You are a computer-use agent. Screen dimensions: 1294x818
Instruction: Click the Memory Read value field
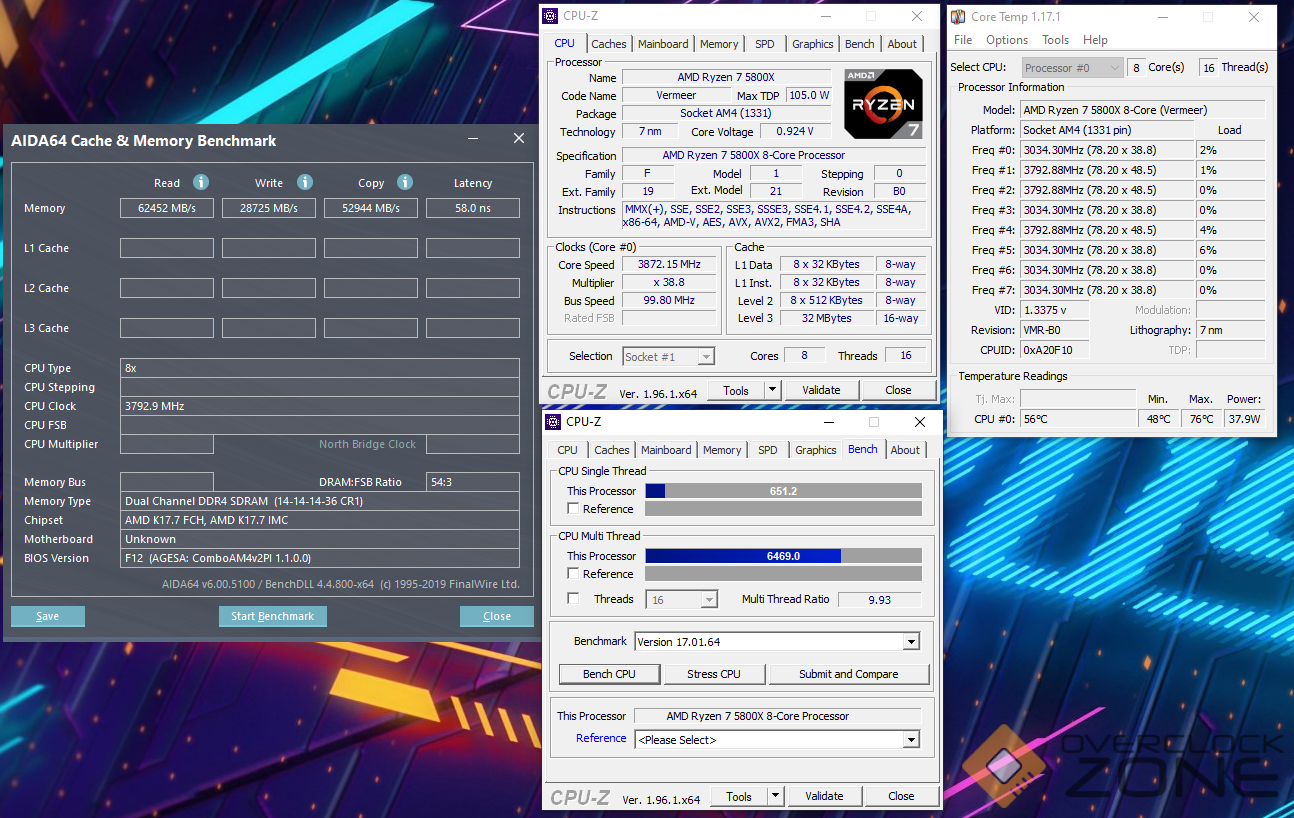click(x=167, y=208)
